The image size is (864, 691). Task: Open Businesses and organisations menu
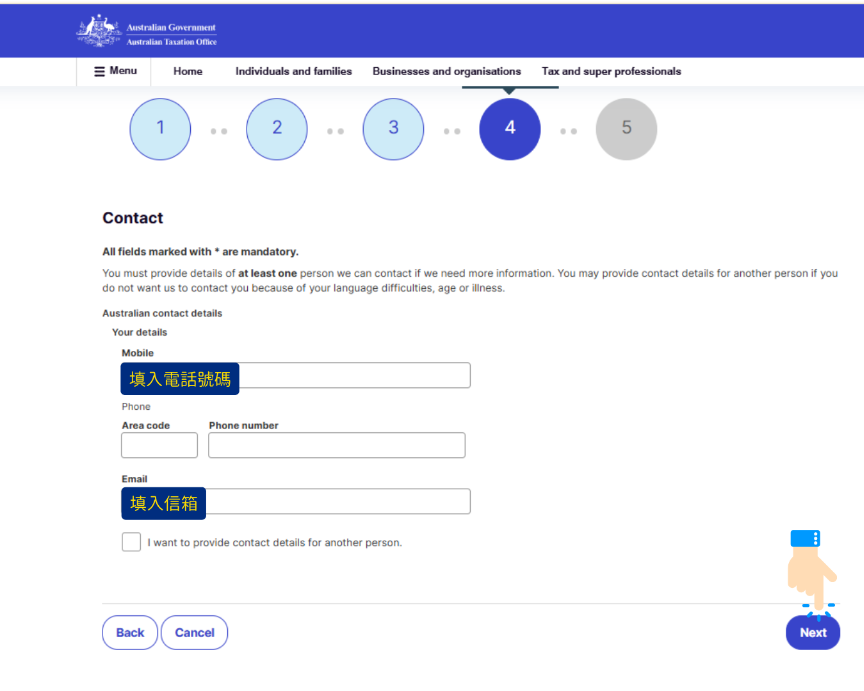pyautogui.click(x=446, y=71)
